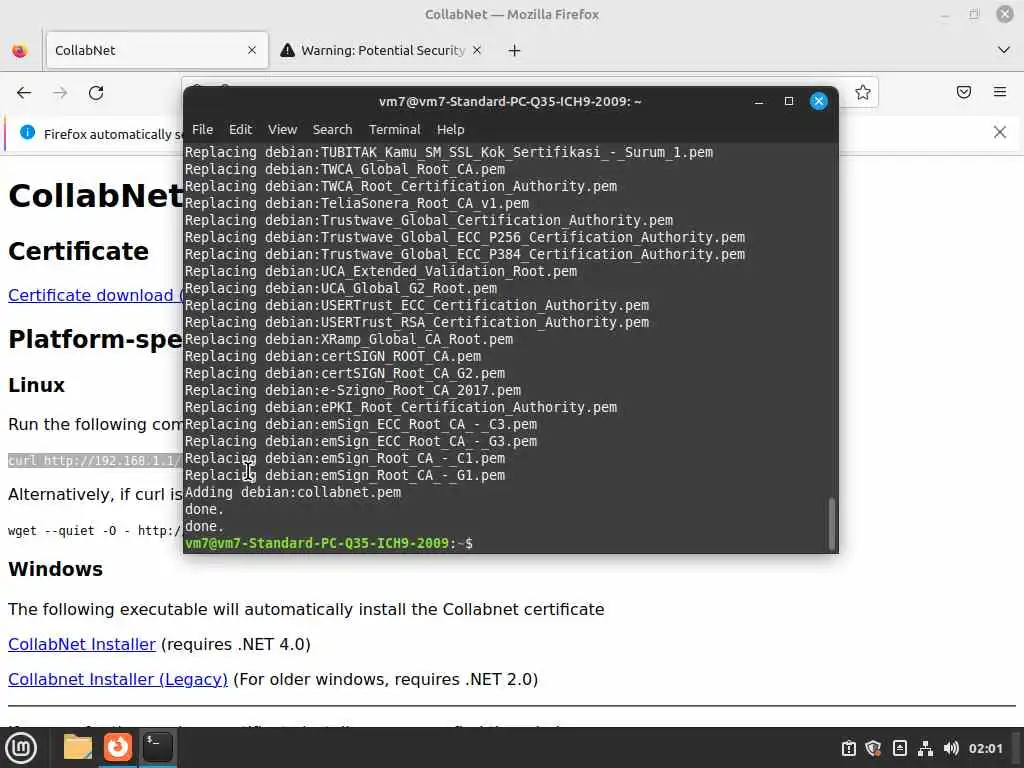Viewport: 1024px width, 768px height.
Task: Bookmark this page with the star icon
Action: click(863, 93)
